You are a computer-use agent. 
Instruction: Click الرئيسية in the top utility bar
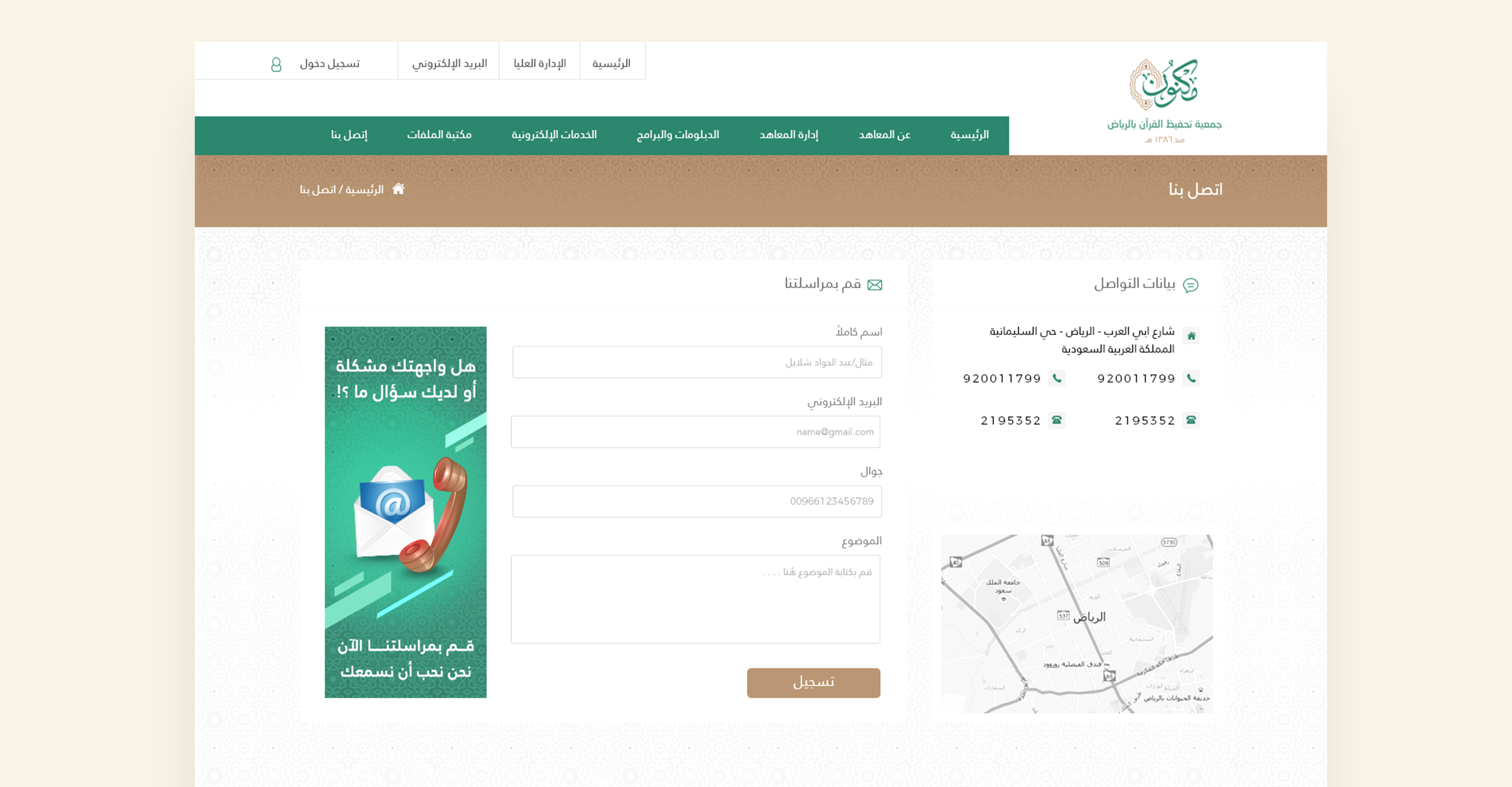click(x=611, y=64)
